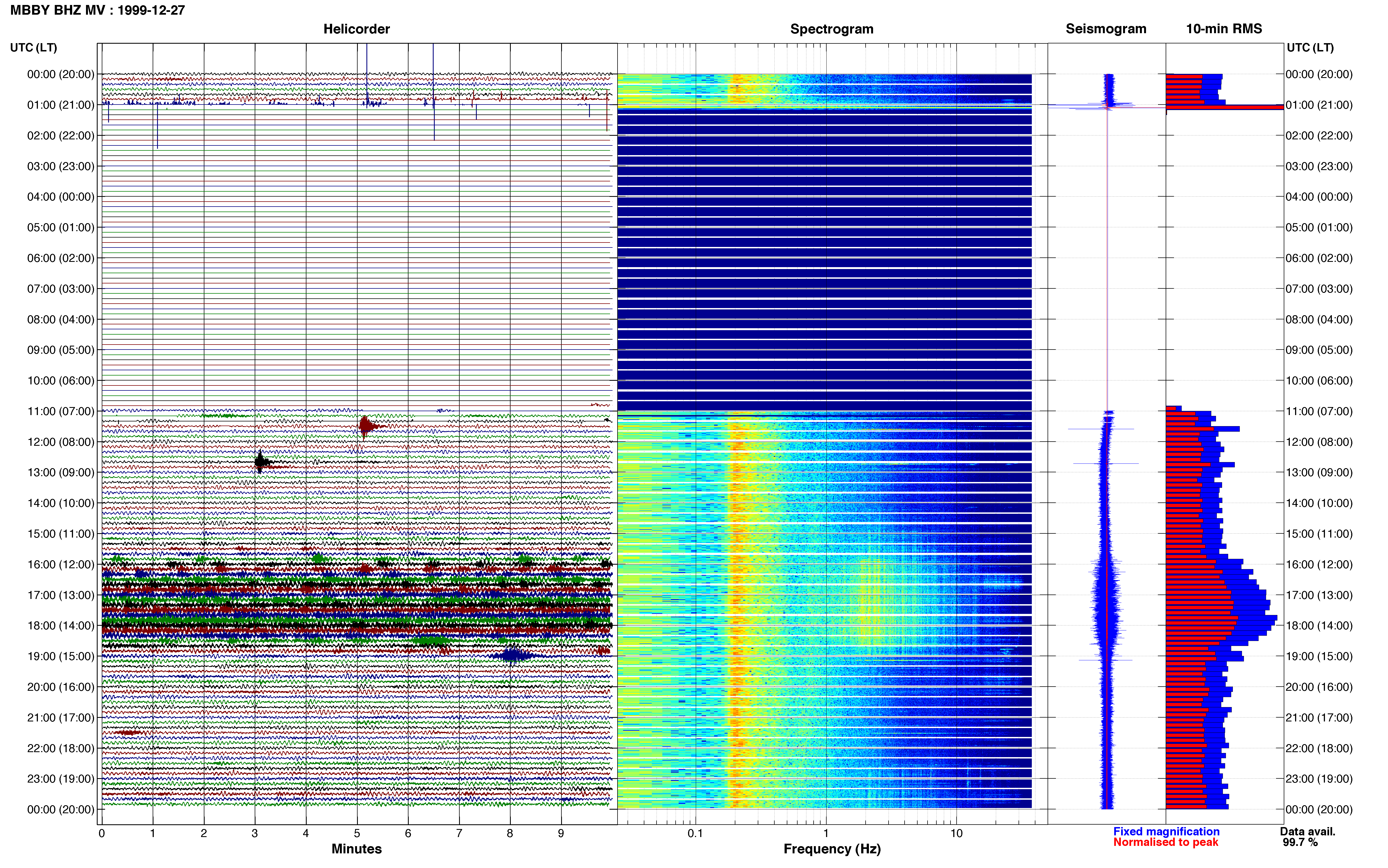Click the tallest blue RMS bar near 18:00
Viewport: 1388px width, 868px height.
pos(1222,618)
